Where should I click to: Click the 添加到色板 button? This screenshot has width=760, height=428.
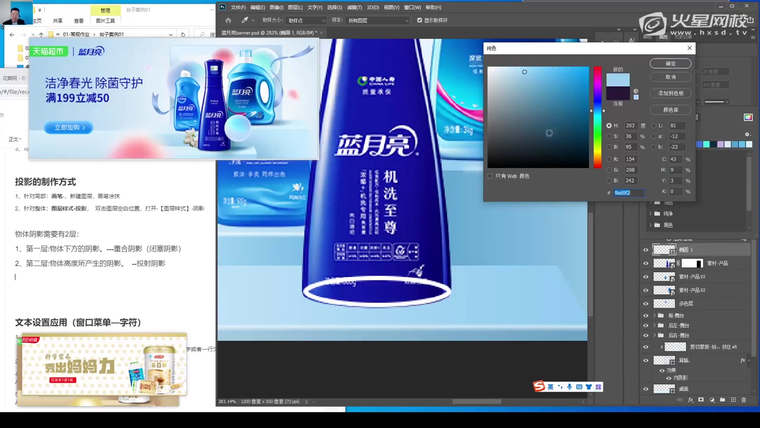coord(670,93)
